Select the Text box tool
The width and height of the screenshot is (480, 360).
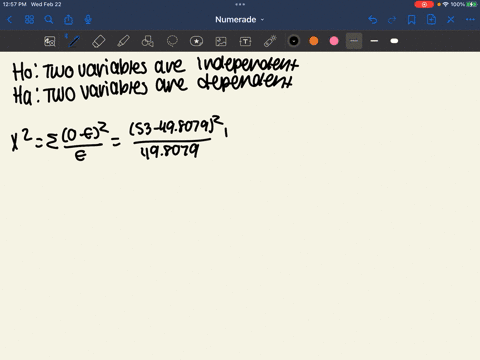[245, 41]
